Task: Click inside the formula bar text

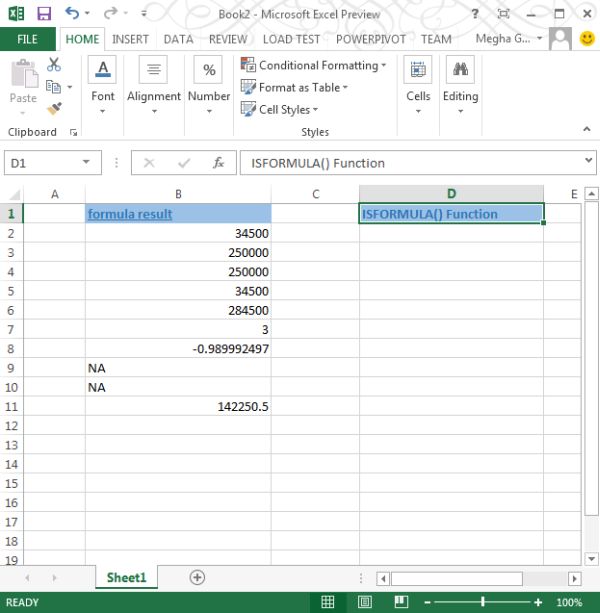Action: coord(318,163)
